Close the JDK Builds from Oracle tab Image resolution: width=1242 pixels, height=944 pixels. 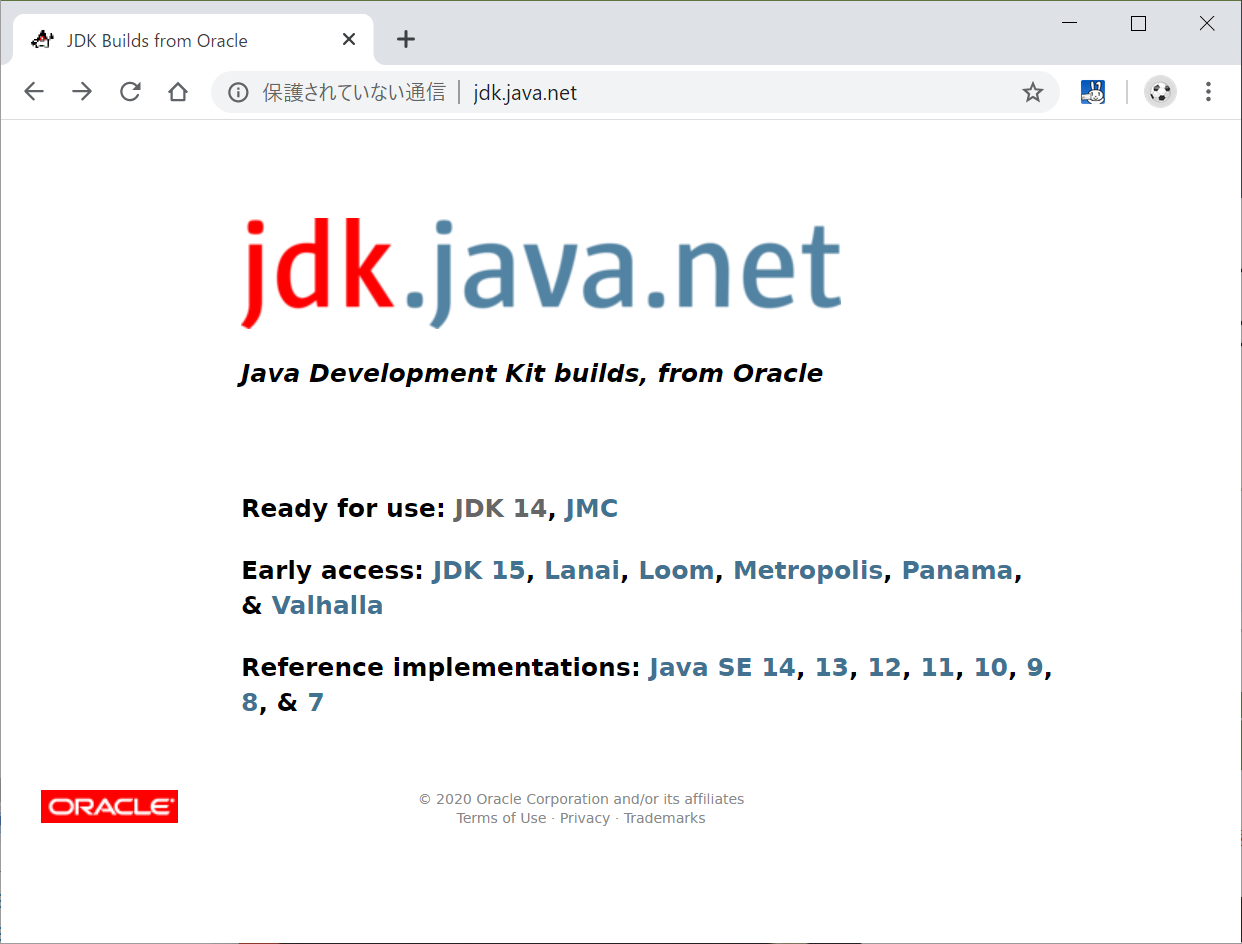(349, 40)
